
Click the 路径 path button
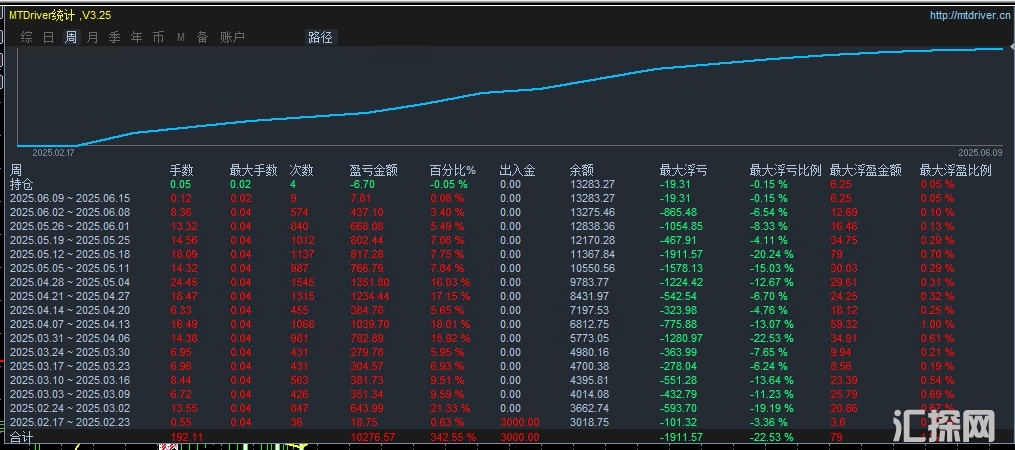pos(320,38)
